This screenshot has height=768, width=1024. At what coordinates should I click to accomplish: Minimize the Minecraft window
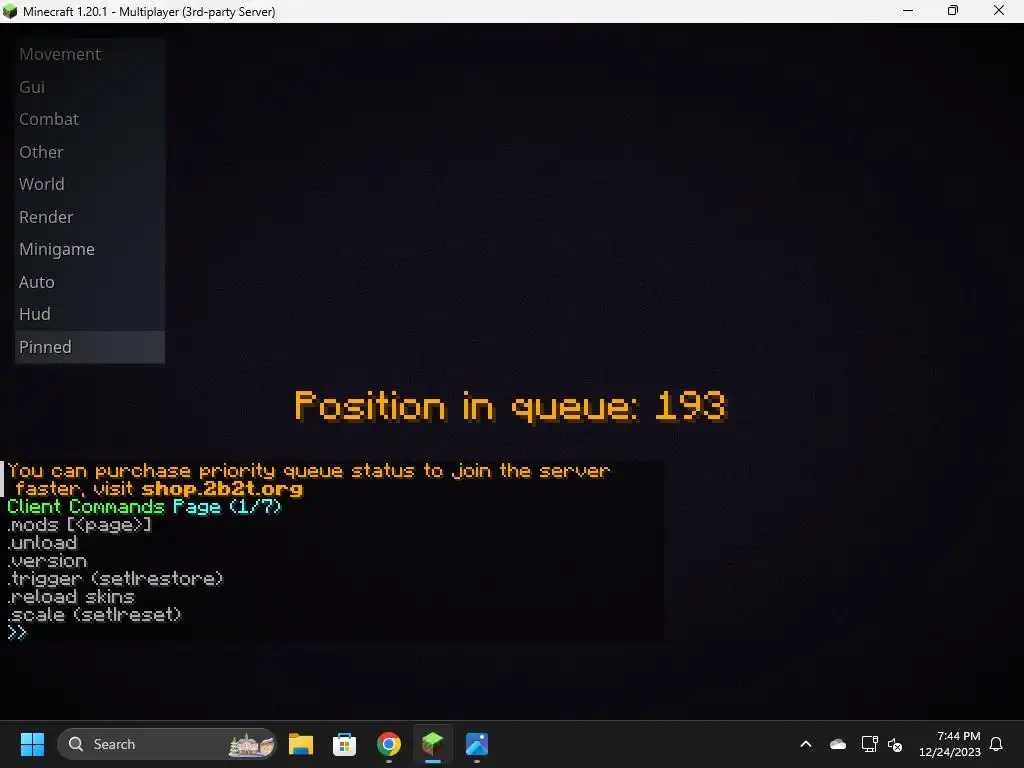pyautogui.click(x=908, y=11)
